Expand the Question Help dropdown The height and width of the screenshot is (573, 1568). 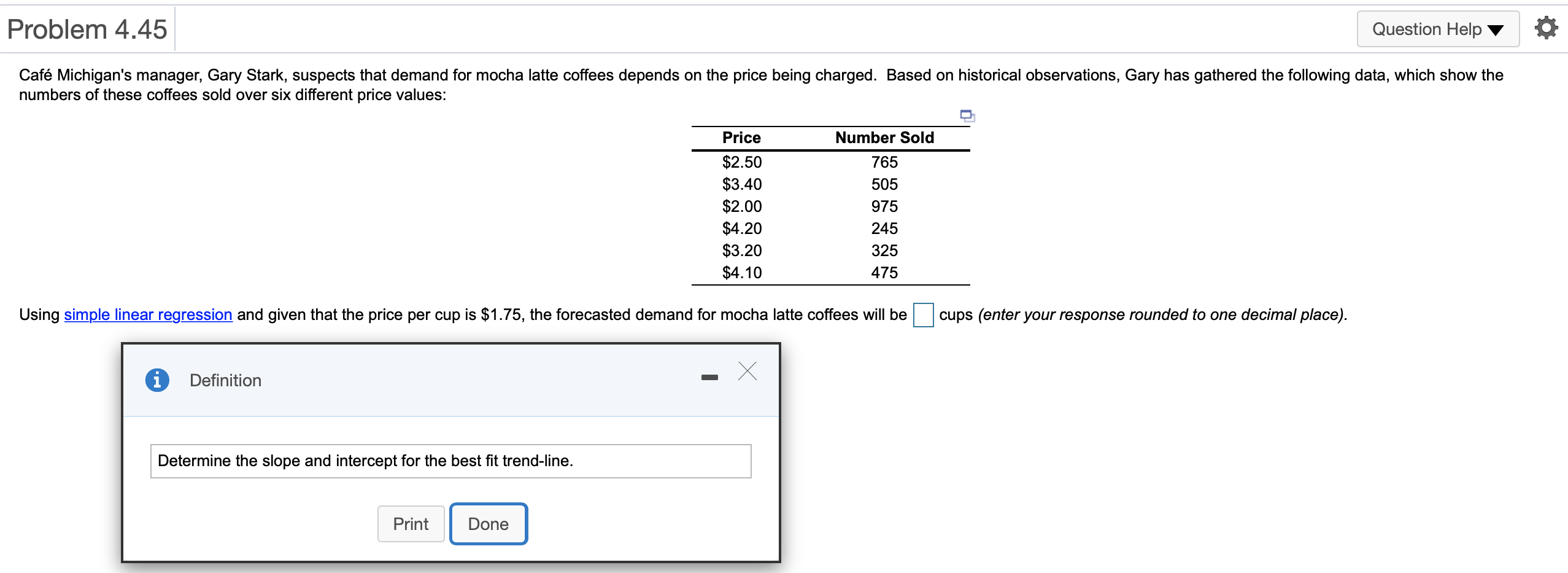[x=1437, y=29]
